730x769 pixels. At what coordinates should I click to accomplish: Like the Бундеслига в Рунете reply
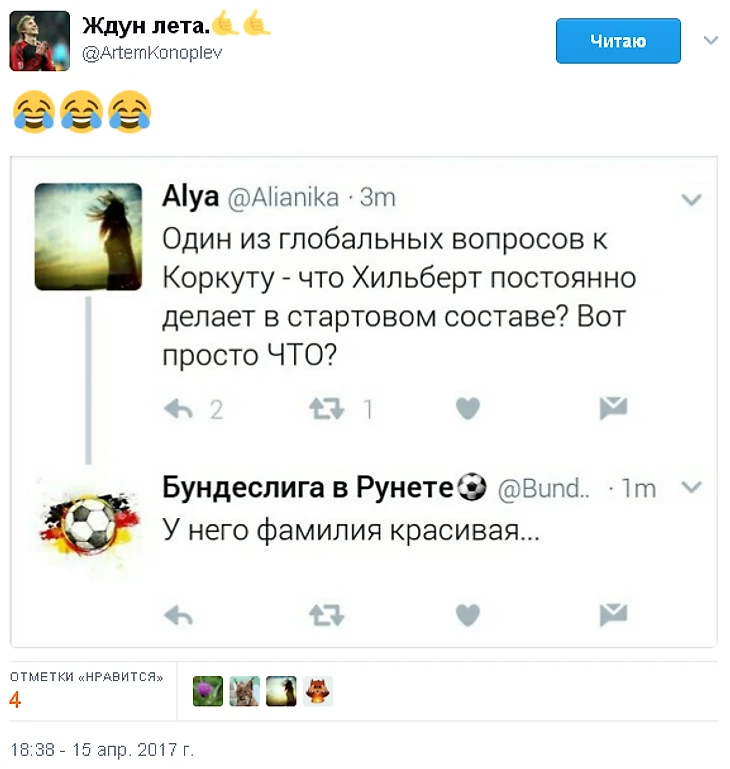coord(468,615)
